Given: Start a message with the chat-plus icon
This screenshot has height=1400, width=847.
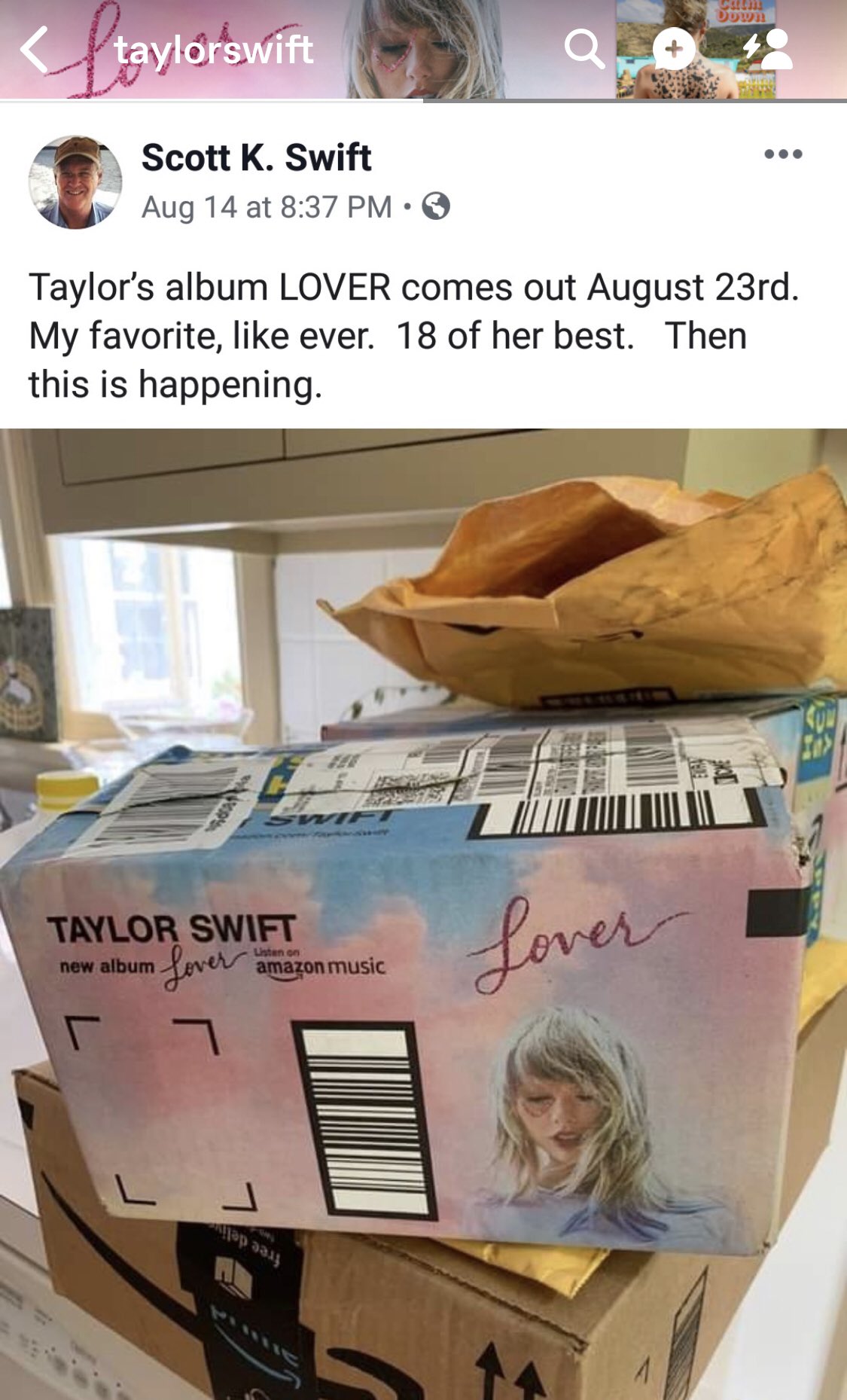Looking at the screenshot, I should pyautogui.click(x=673, y=50).
